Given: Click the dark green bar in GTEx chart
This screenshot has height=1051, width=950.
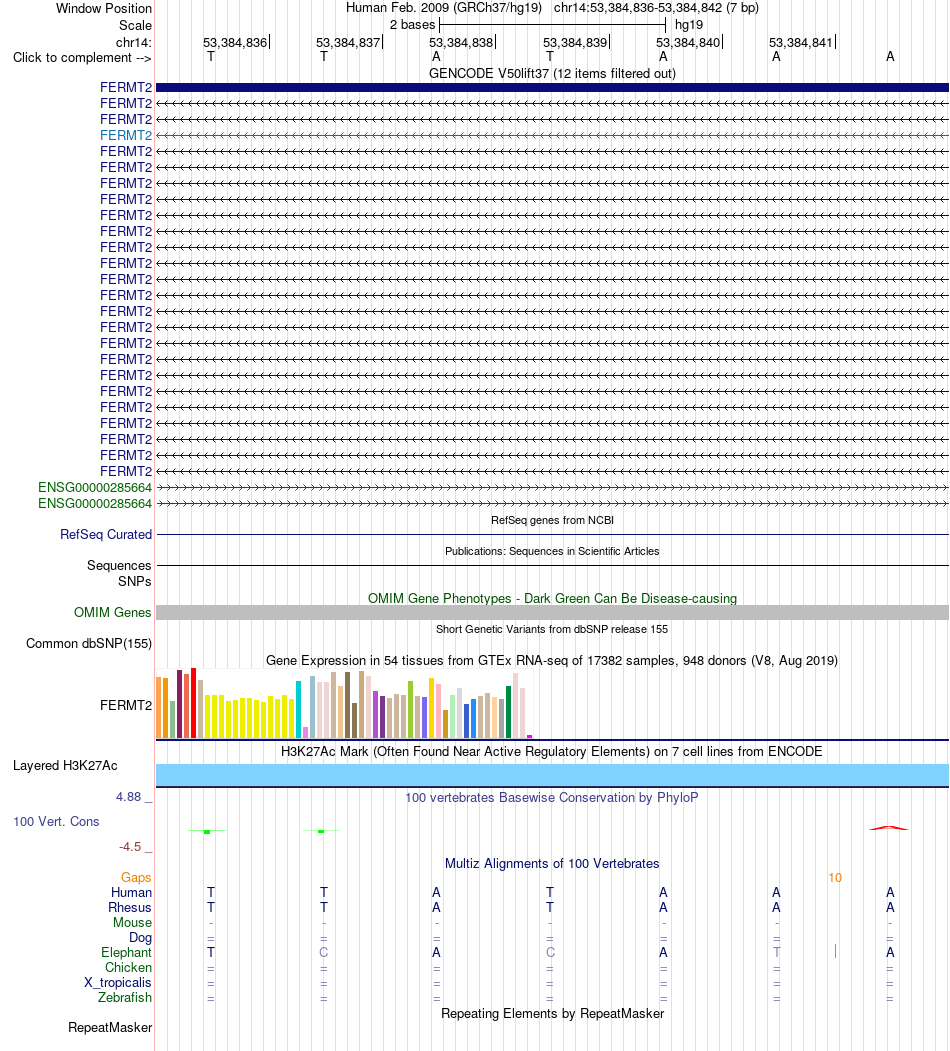Looking at the screenshot, I should [508, 712].
